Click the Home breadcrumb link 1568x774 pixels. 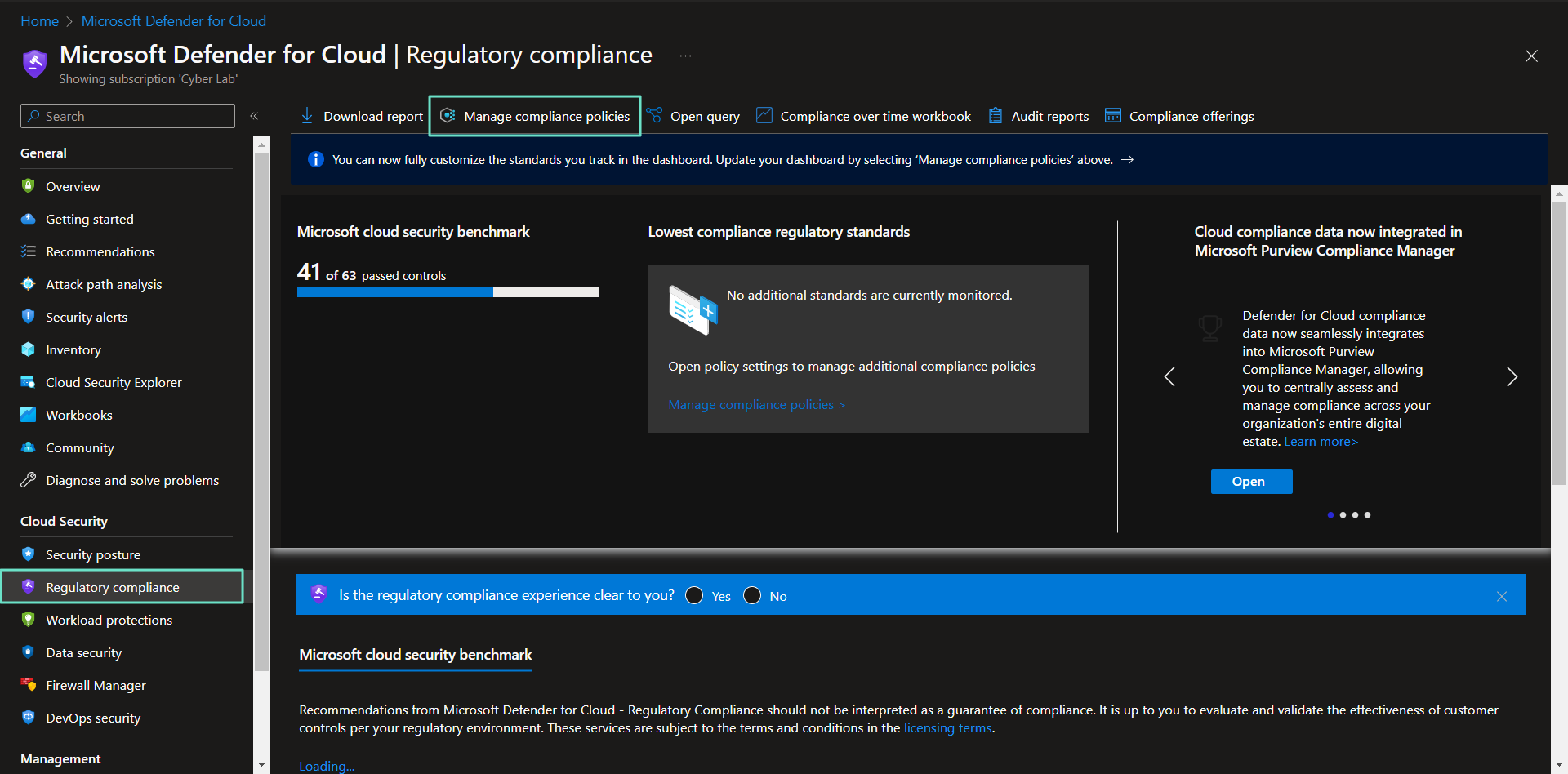[39, 21]
